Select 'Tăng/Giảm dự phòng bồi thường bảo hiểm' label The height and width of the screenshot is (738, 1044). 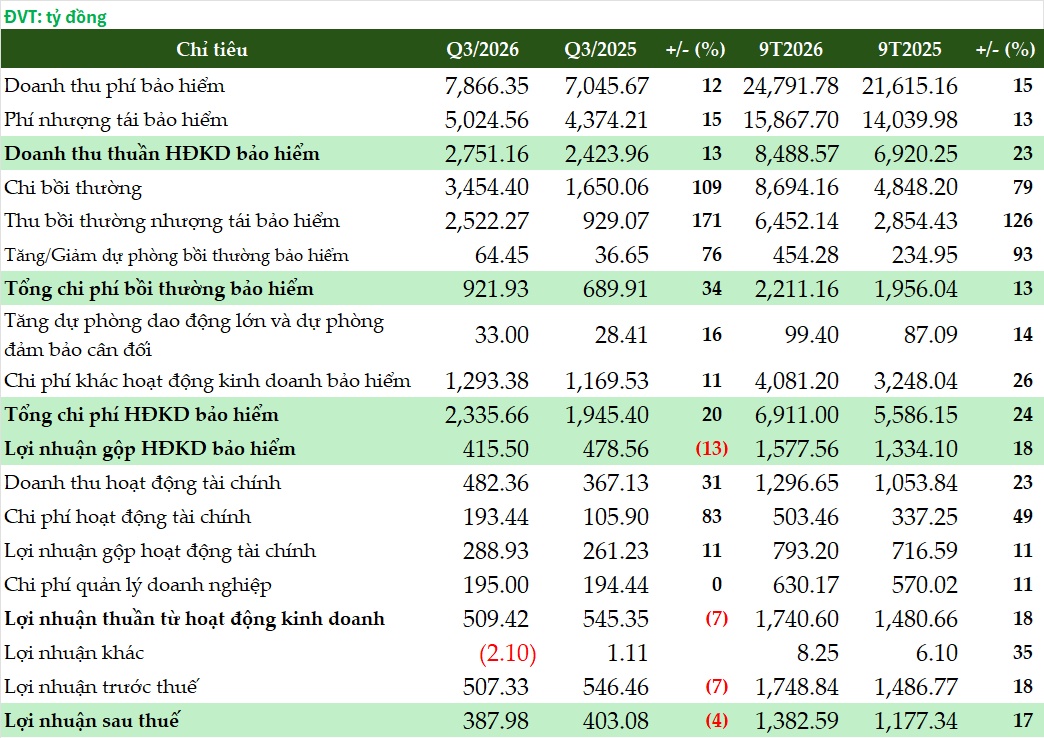point(176,255)
